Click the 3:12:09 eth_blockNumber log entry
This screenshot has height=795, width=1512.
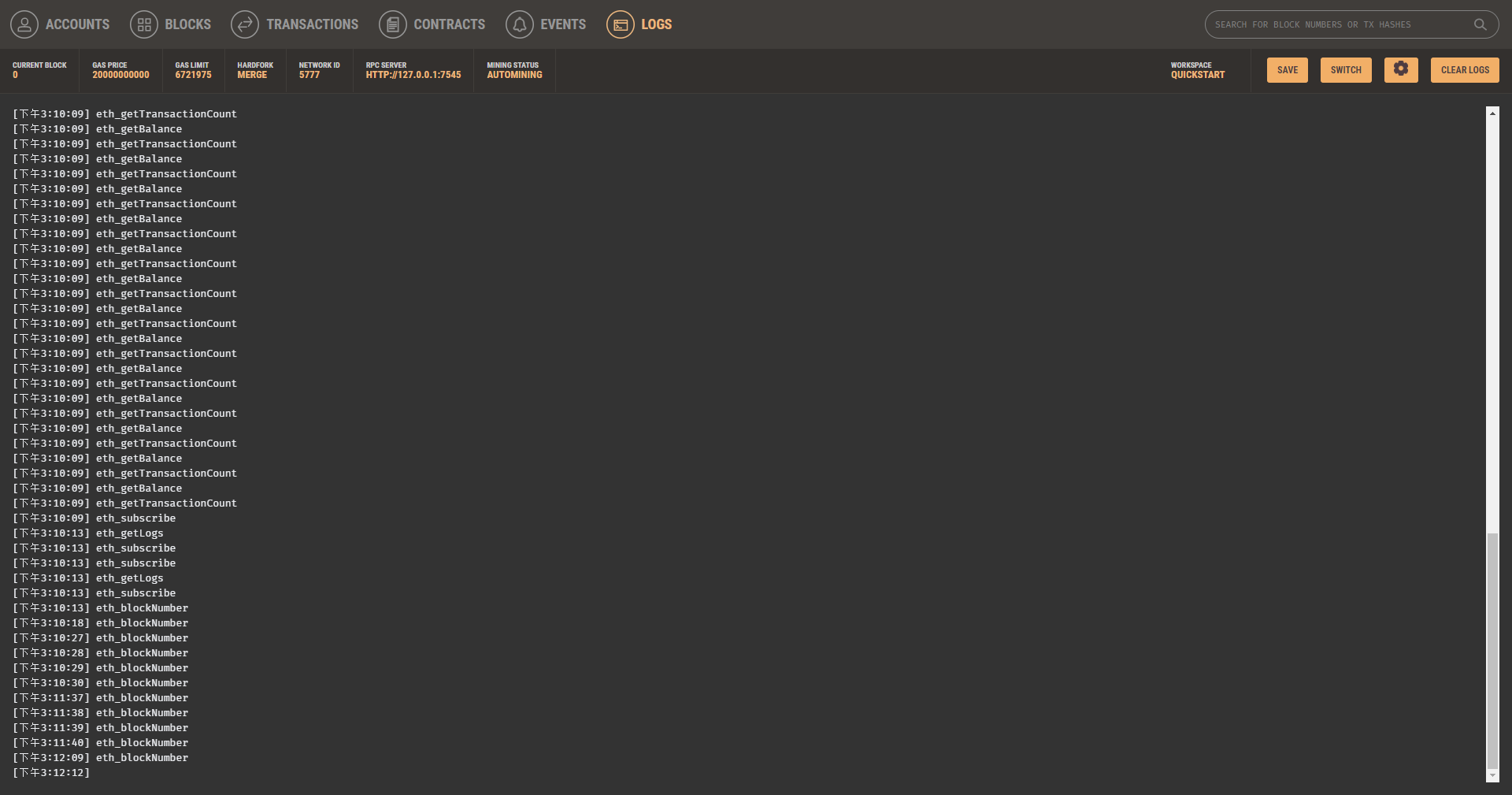[100, 758]
